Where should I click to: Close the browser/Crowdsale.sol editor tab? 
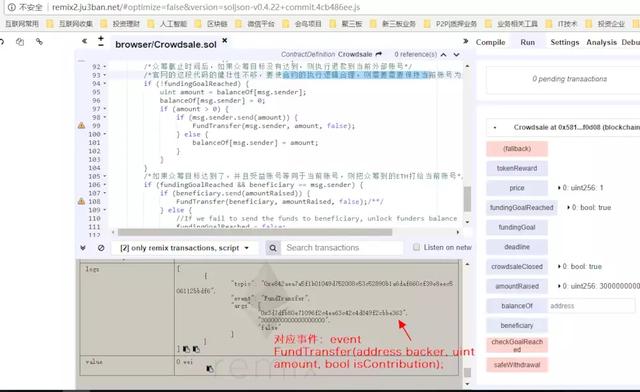[224, 41]
